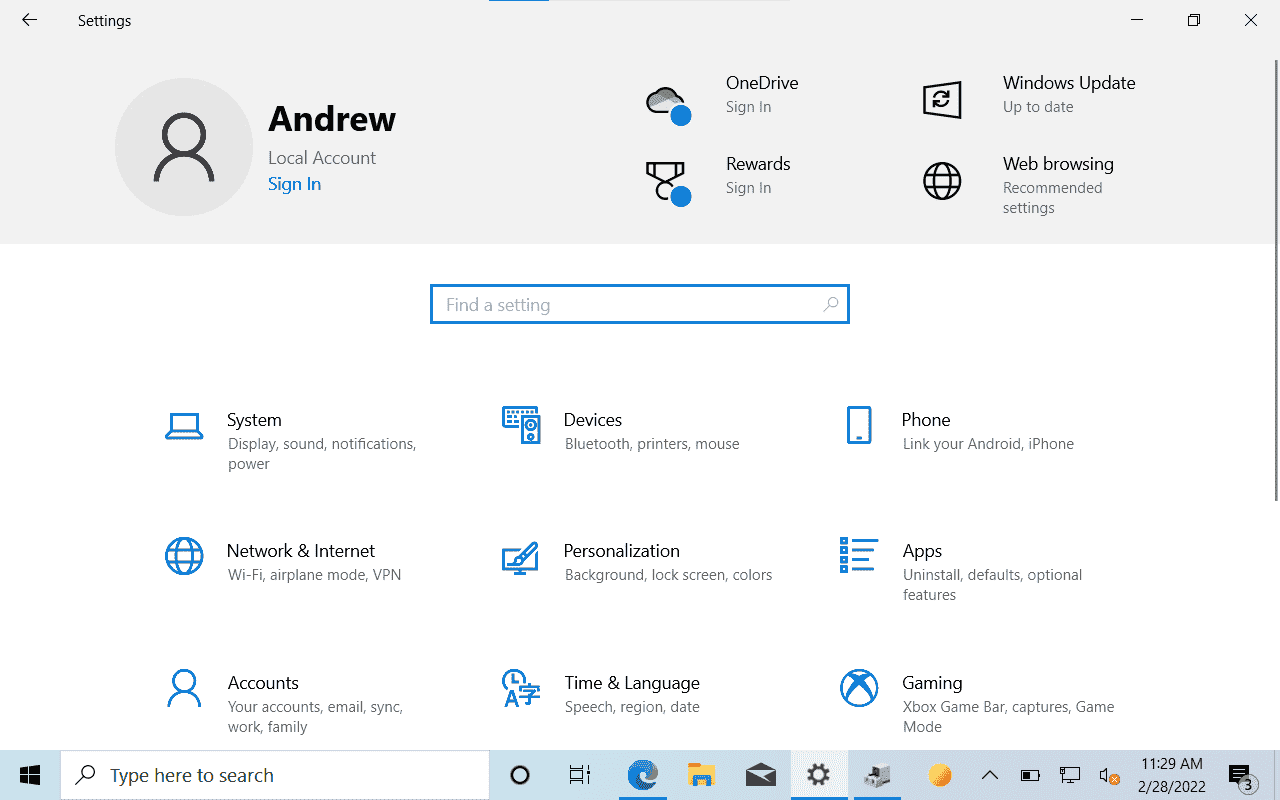
Task: Click the user avatar picture
Action: [184, 147]
